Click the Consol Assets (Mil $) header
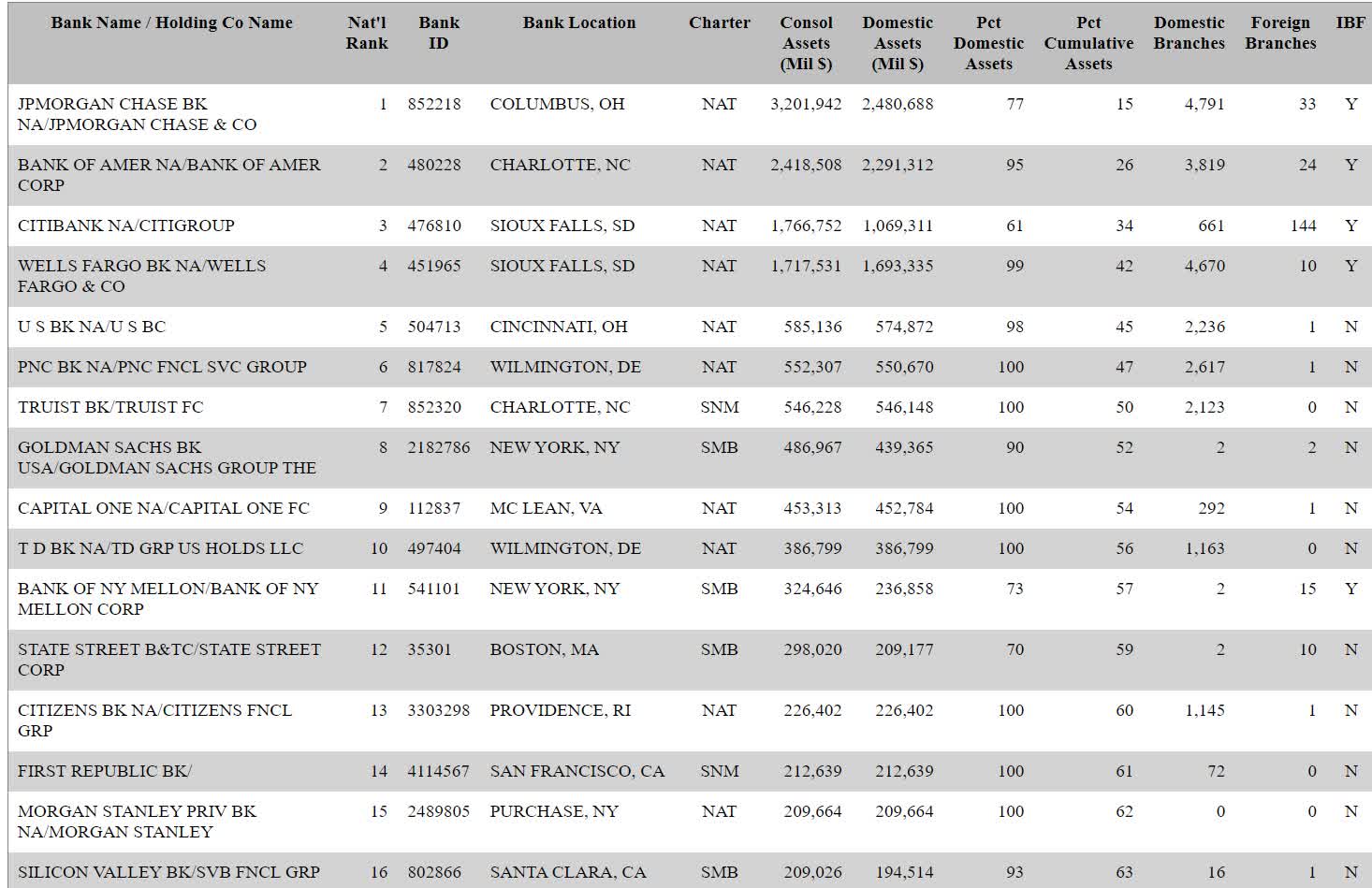The image size is (1372, 888). pos(806,43)
